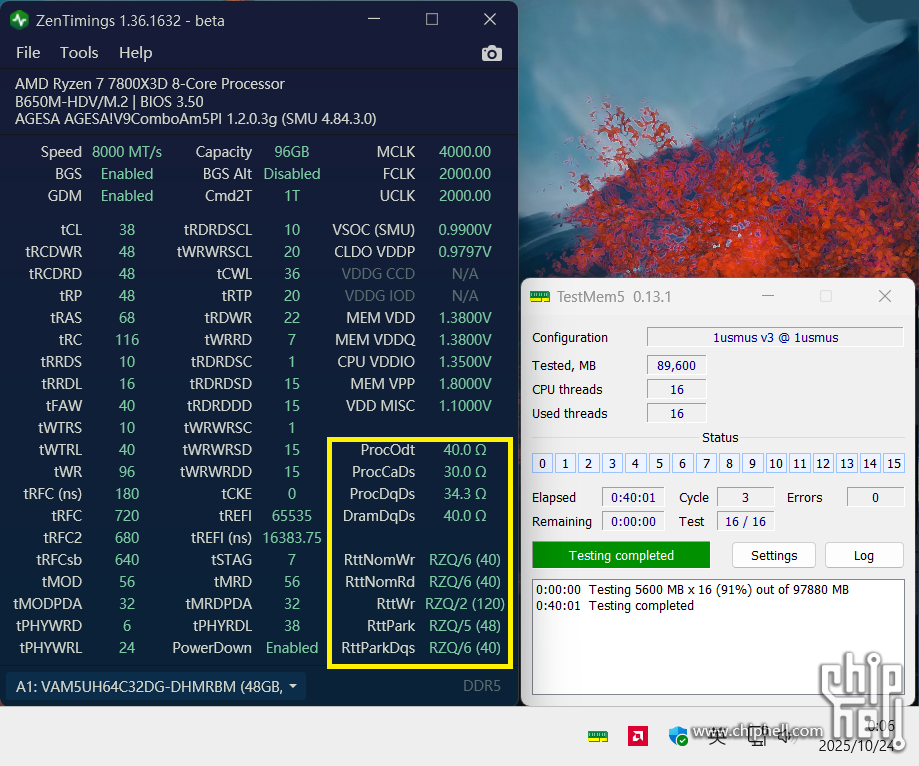Screen dimensions: 919x766
Task: Click the network icon in system tray
Action: 757,737
